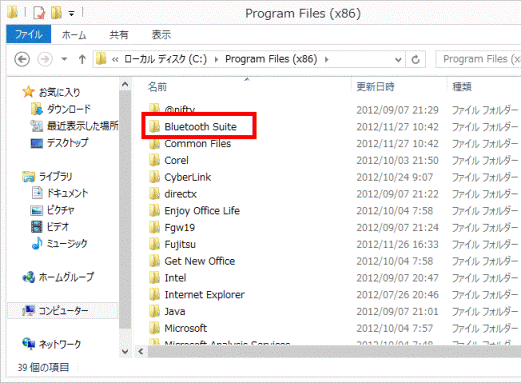Open ドキュメント library
The height and width of the screenshot is (383, 521).
67,193
